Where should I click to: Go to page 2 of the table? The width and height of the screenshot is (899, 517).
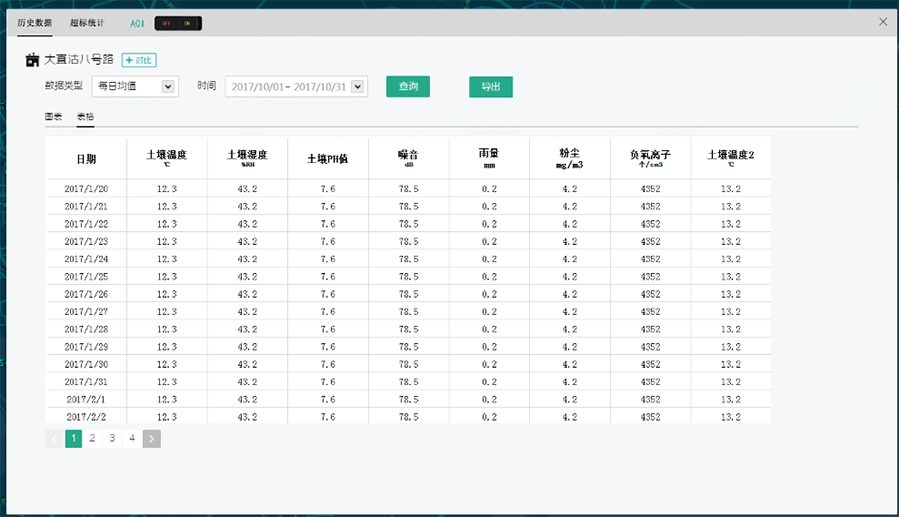(x=92, y=438)
